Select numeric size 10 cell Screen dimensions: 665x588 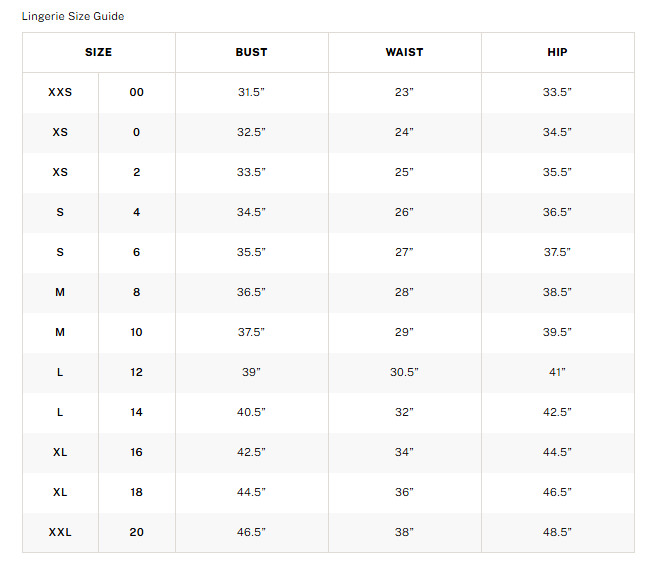point(137,332)
